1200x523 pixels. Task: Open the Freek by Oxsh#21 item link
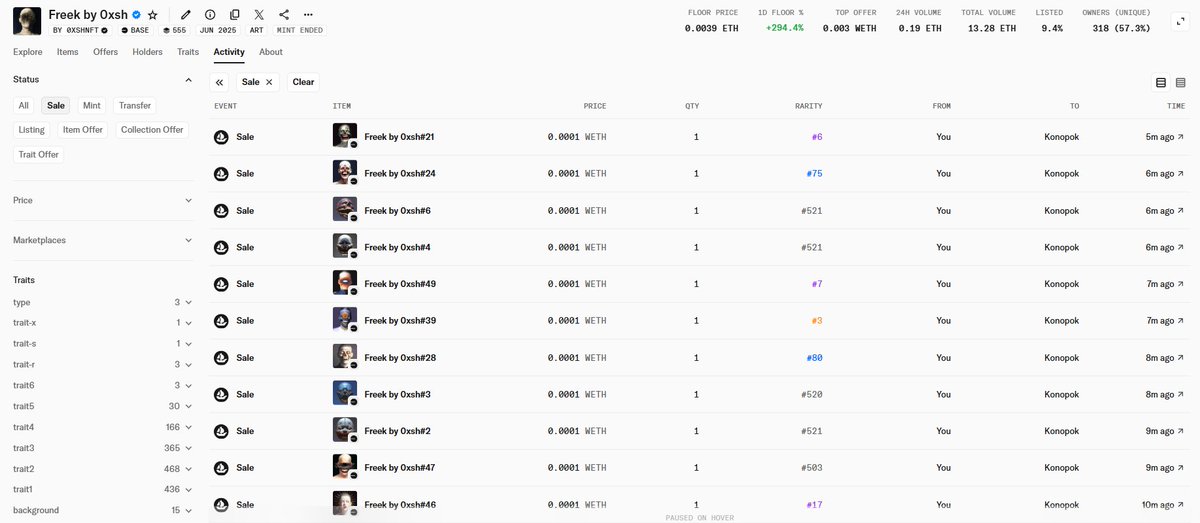point(399,137)
